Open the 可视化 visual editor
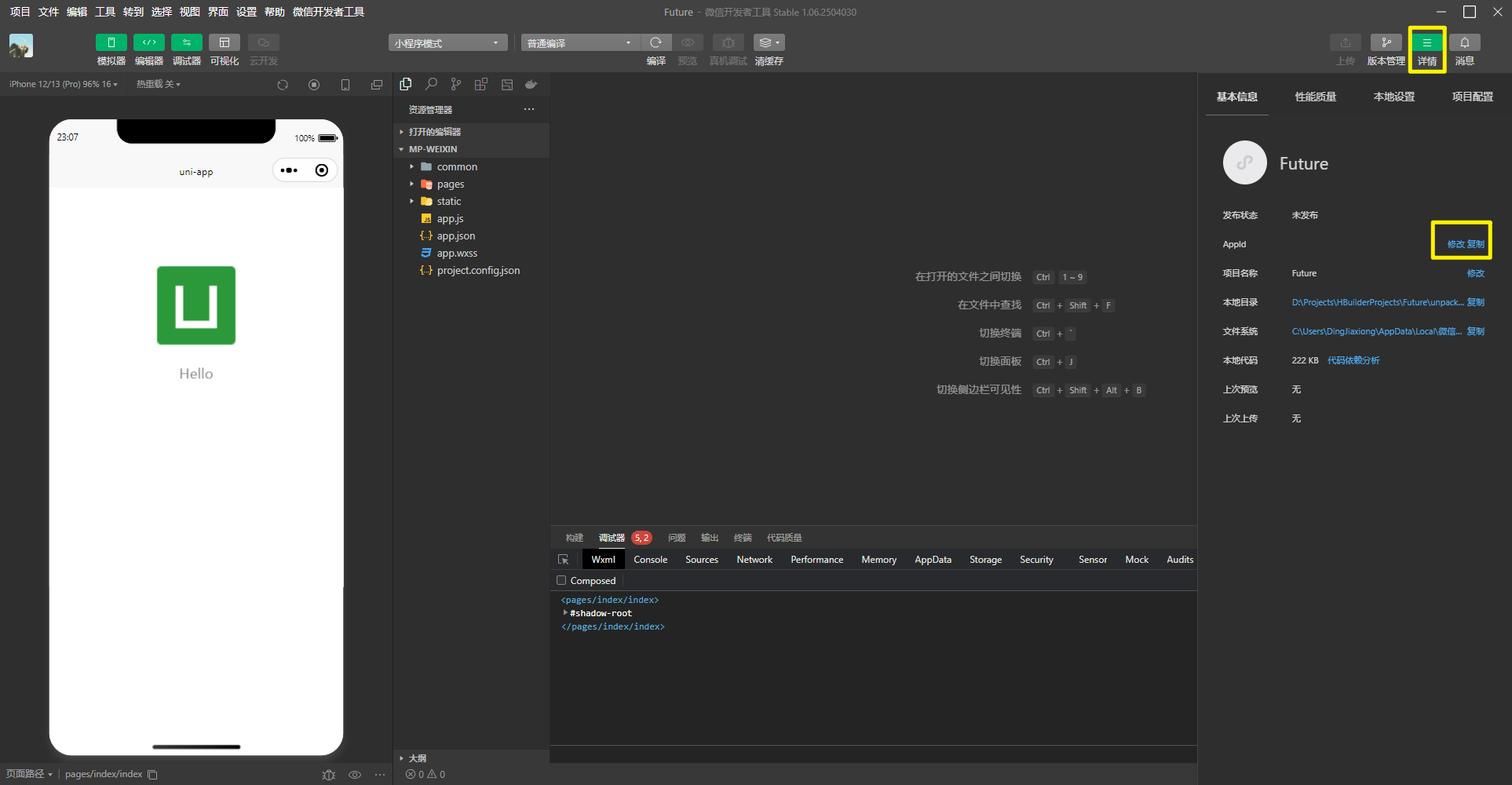This screenshot has width=1512, height=785. pyautogui.click(x=224, y=42)
